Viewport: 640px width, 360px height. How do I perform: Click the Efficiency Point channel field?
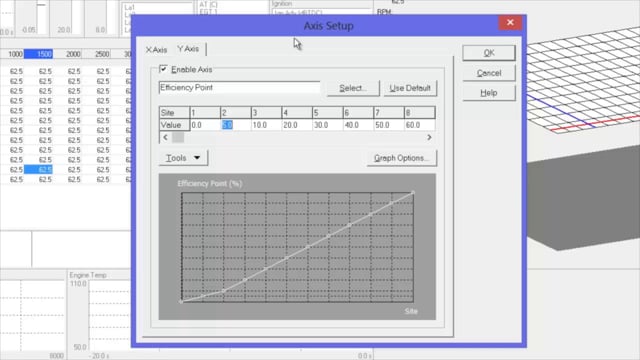(x=240, y=88)
